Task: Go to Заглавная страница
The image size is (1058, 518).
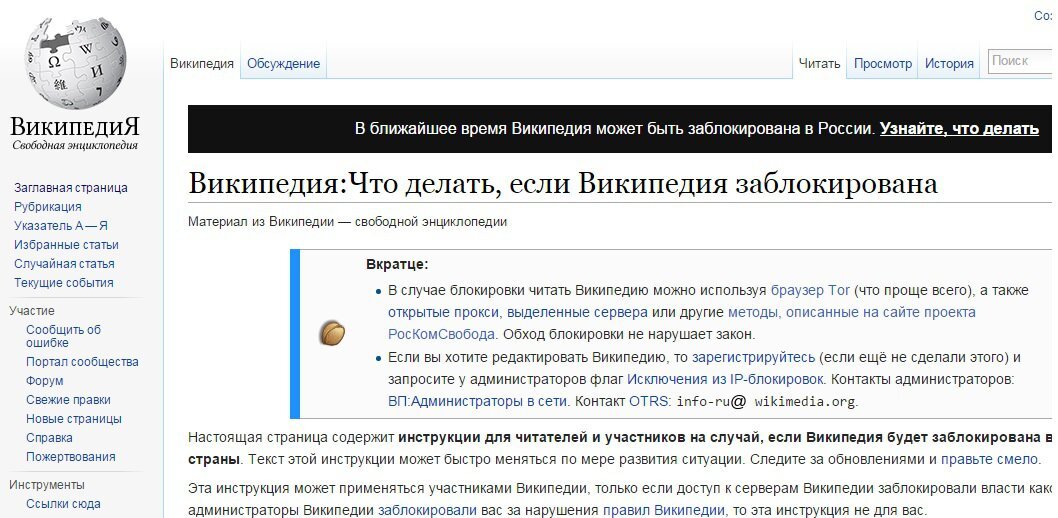Action: tap(71, 188)
